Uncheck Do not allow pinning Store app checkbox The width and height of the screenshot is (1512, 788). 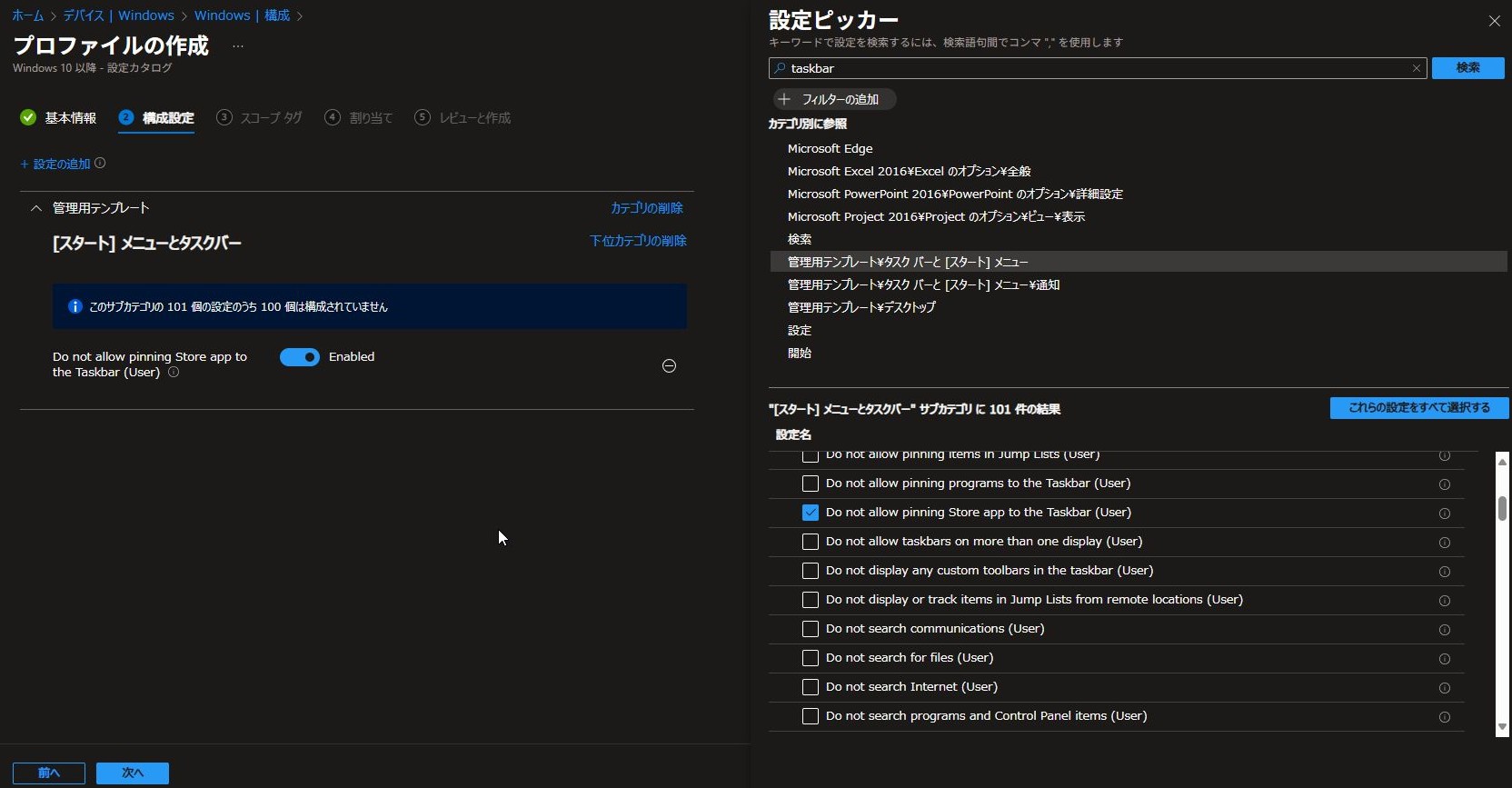pyautogui.click(x=811, y=513)
